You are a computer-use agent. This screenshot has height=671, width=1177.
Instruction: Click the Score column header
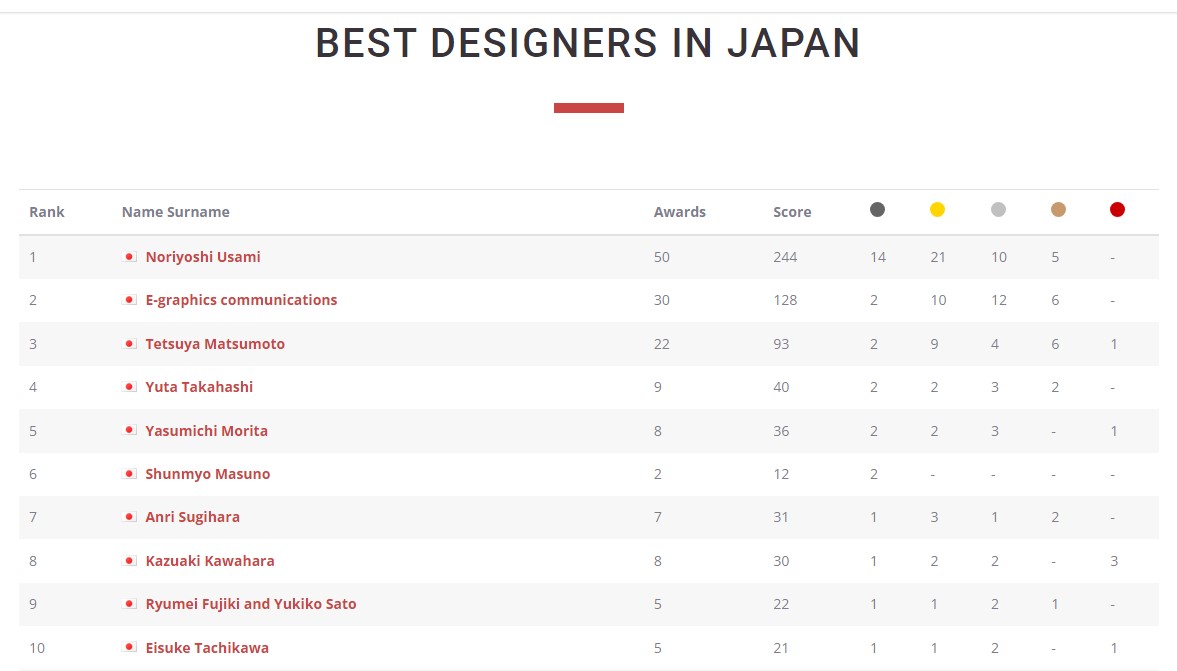(792, 212)
